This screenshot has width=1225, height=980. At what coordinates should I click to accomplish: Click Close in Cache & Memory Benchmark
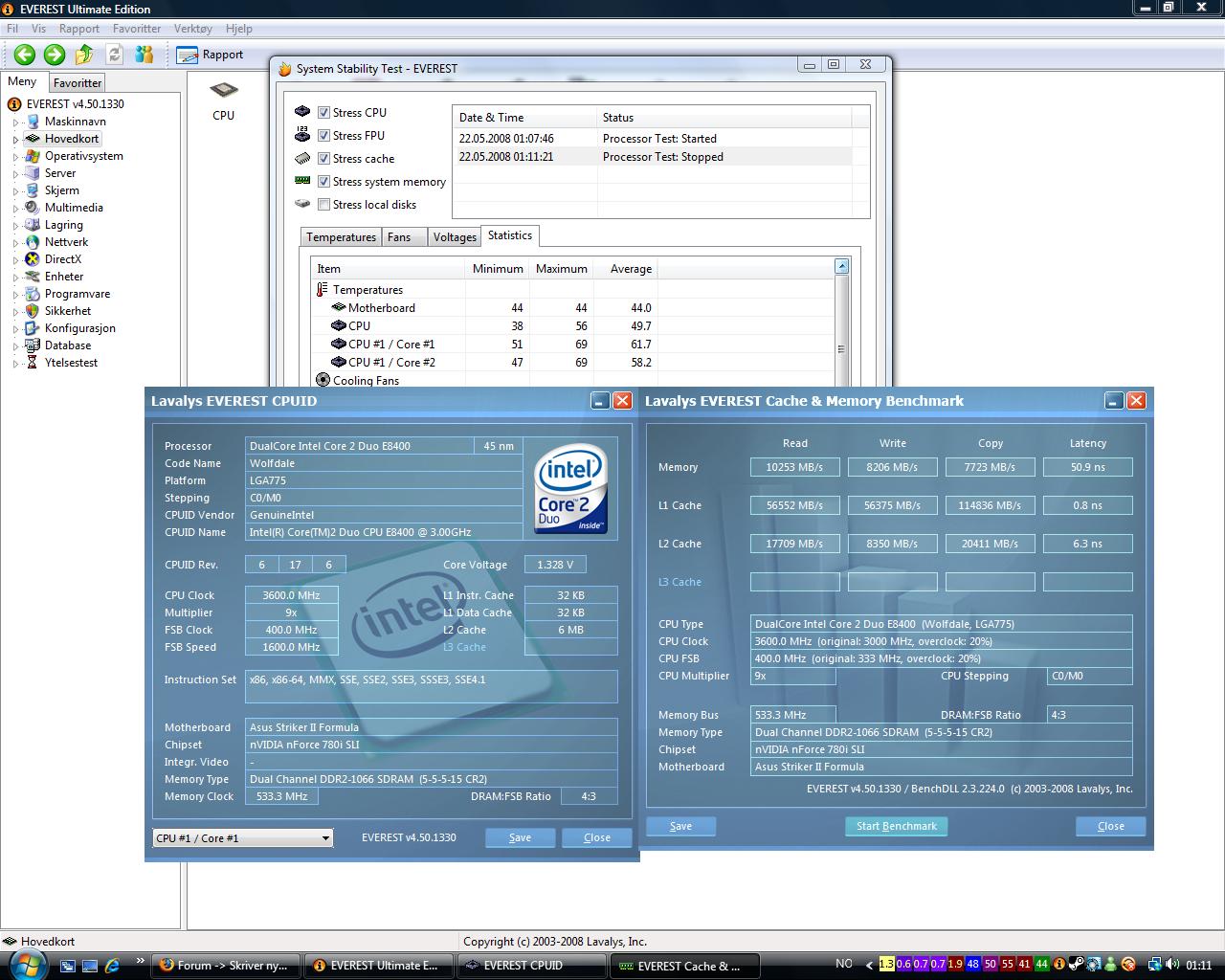coord(1111,826)
